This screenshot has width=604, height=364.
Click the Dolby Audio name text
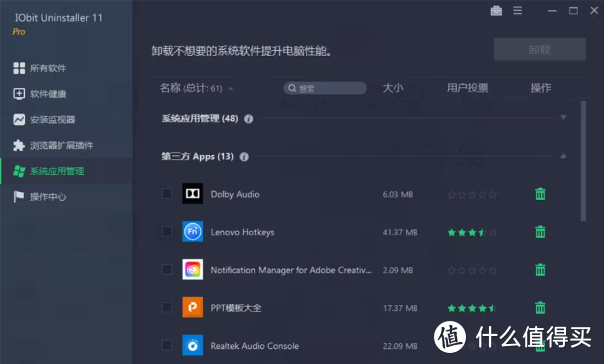pyautogui.click(x=235, y=194)
